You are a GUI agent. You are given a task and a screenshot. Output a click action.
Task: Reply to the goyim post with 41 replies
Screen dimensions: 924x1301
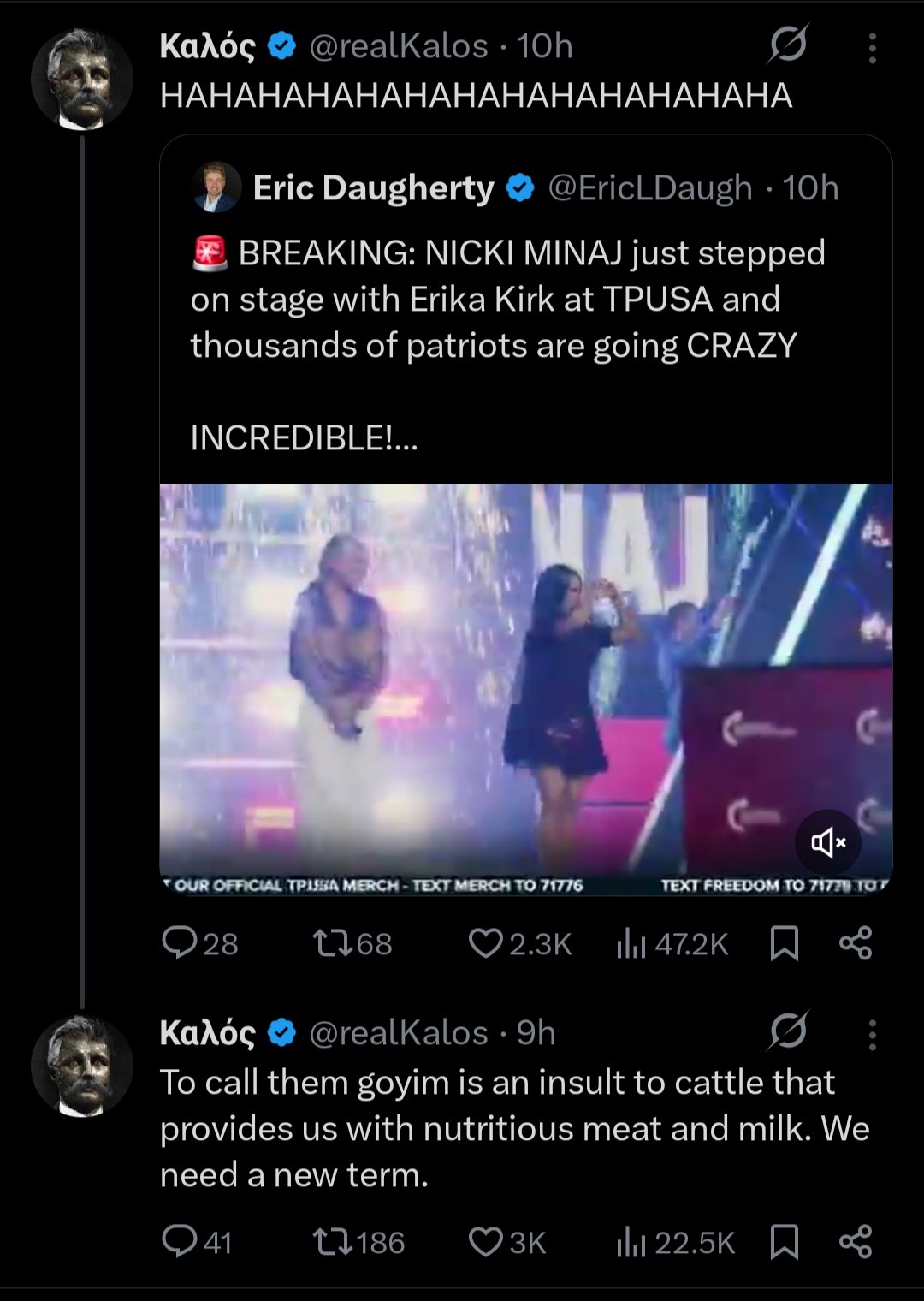180,1241
